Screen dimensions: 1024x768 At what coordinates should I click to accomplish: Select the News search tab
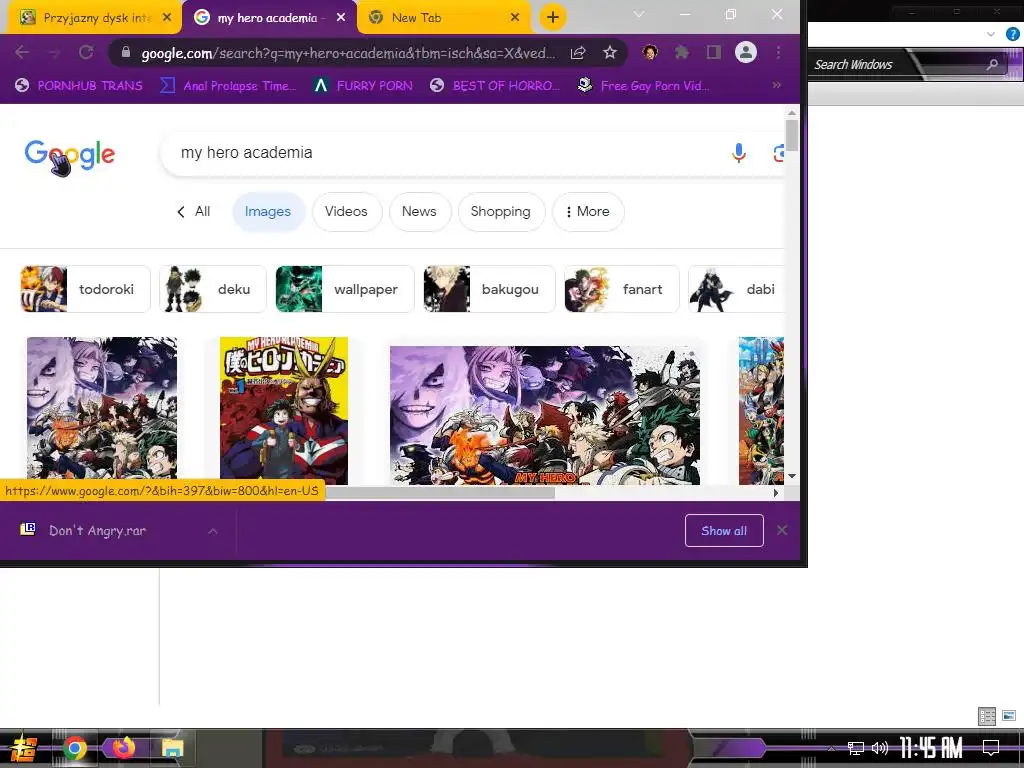click(419, 212)
